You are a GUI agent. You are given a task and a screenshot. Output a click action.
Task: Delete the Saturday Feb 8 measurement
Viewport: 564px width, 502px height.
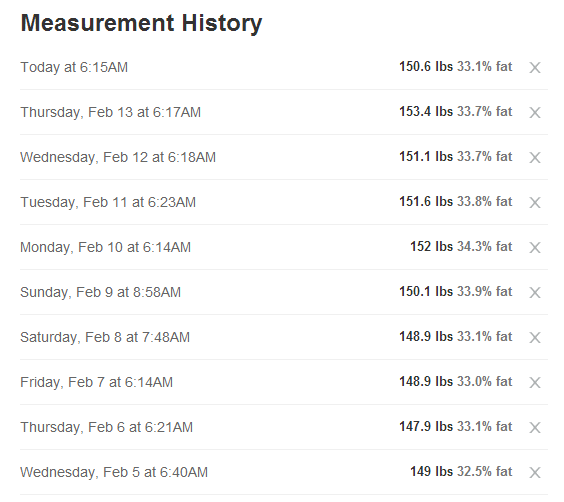535,337
